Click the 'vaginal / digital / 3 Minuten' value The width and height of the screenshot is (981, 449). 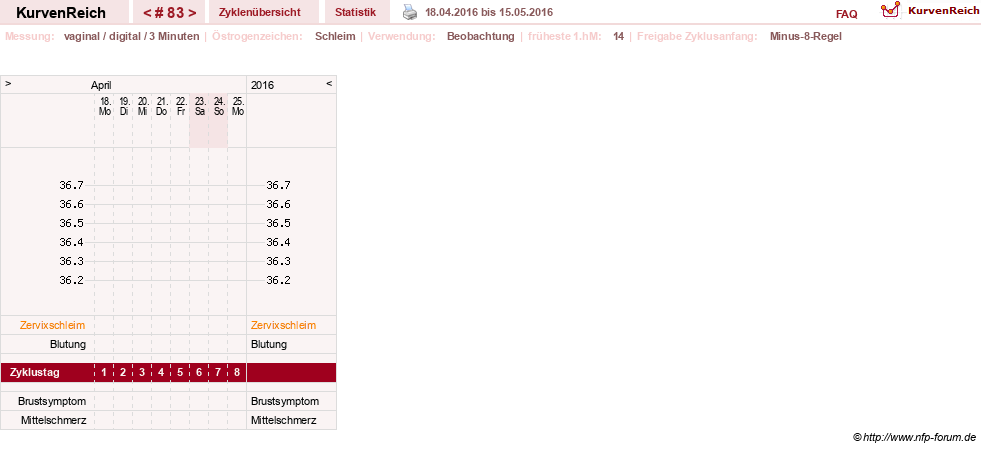point(131,36)
